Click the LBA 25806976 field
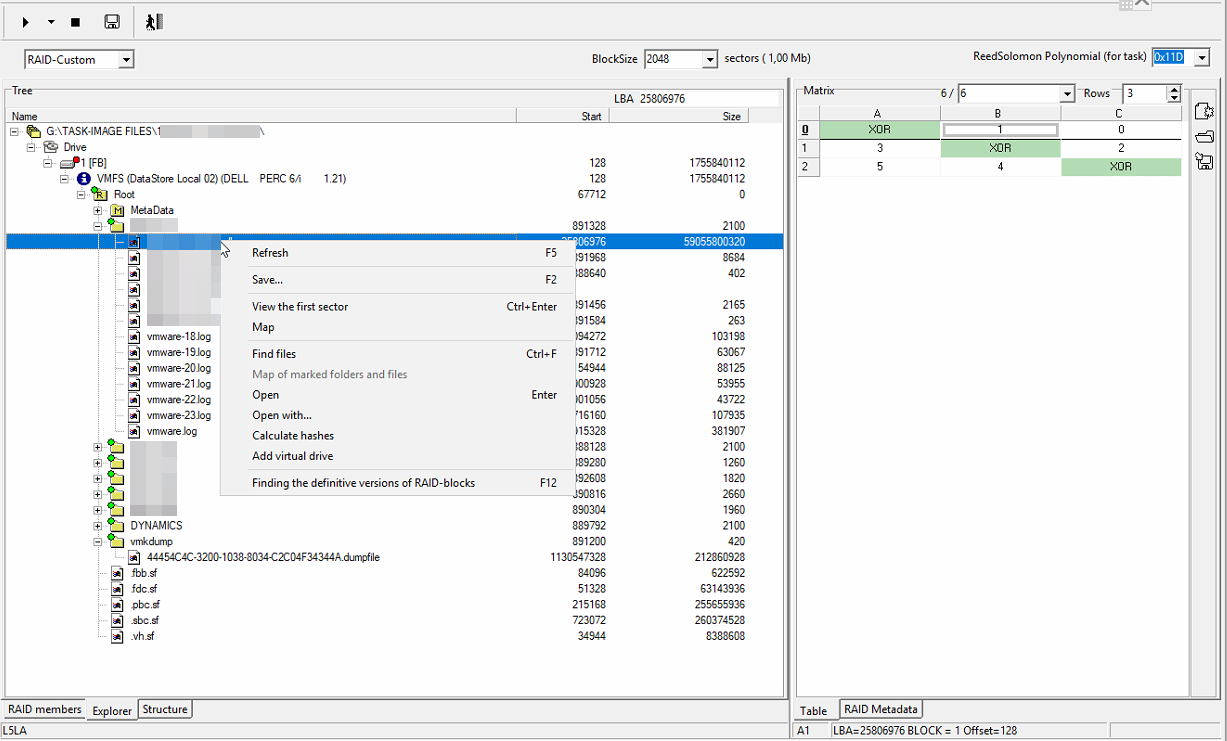1227x741 pixels. pos(694,98)
